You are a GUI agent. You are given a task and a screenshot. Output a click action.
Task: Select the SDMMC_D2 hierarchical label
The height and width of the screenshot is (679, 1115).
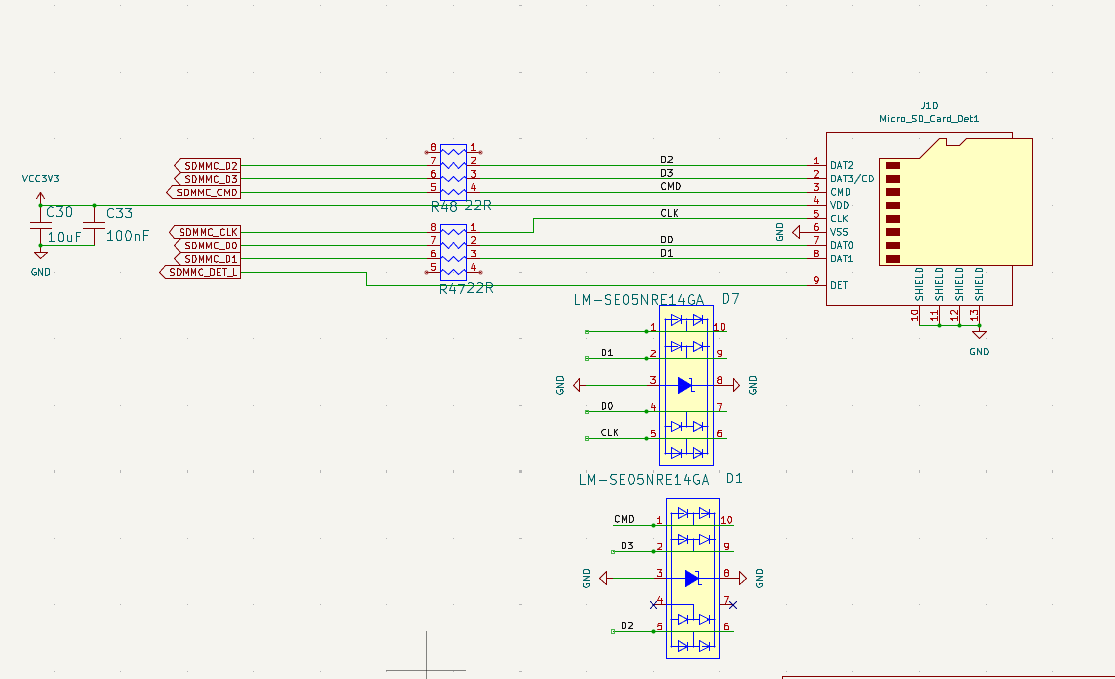[209, 165]
